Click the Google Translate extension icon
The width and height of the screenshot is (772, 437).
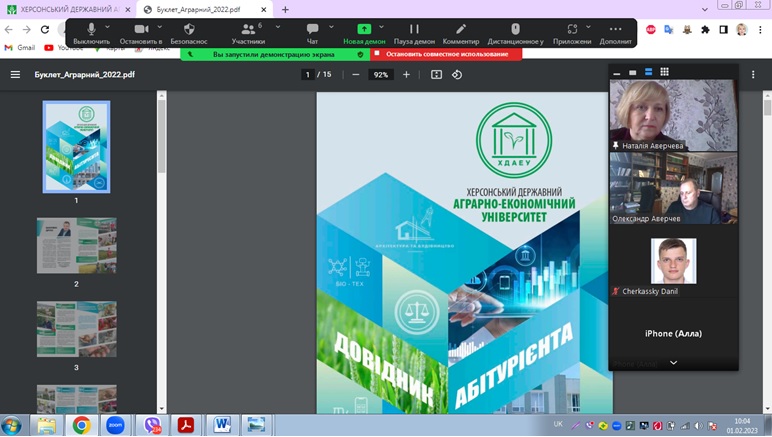tap(669, 30)
